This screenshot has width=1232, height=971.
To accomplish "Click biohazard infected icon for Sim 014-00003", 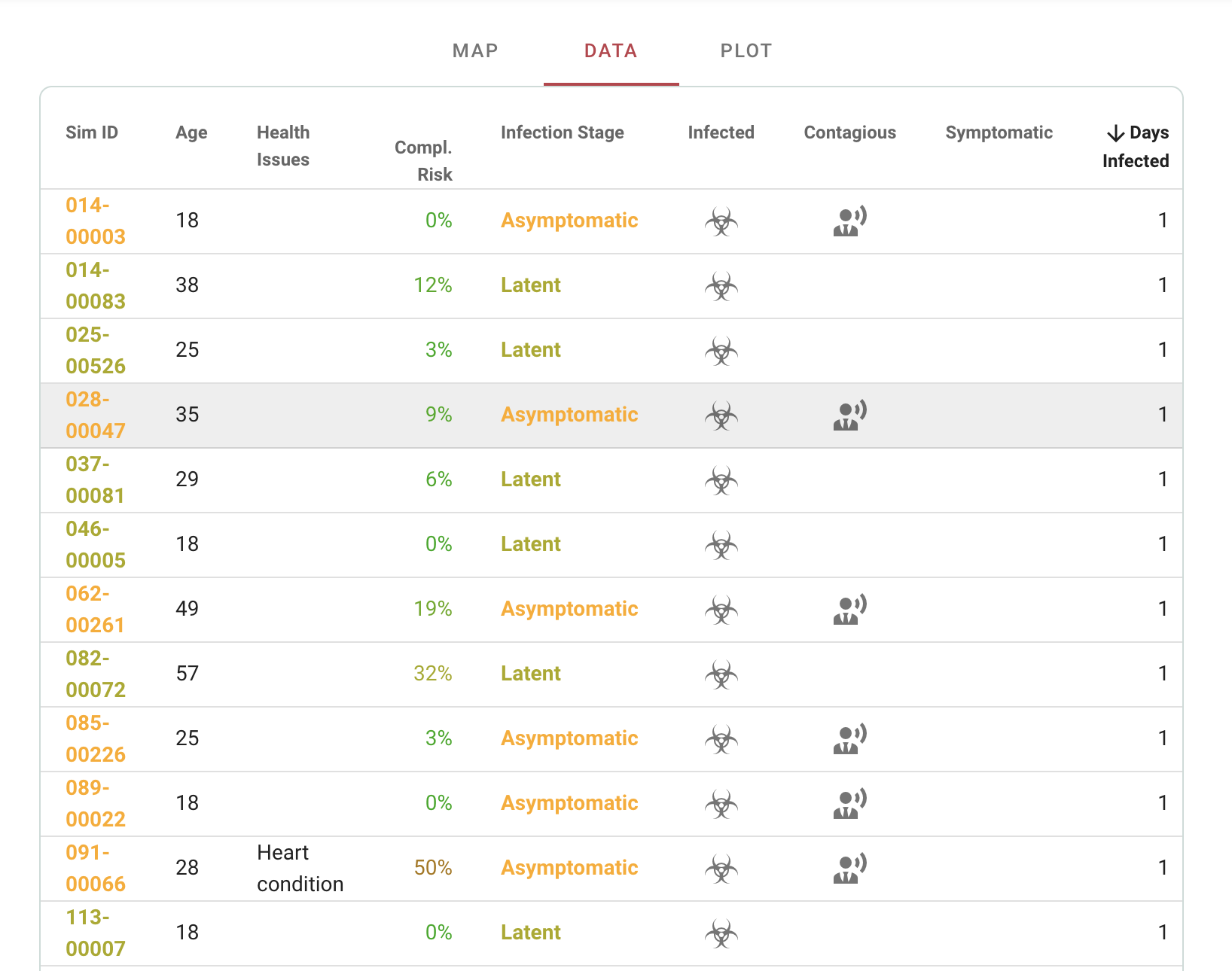I will [x=721, y=221].
